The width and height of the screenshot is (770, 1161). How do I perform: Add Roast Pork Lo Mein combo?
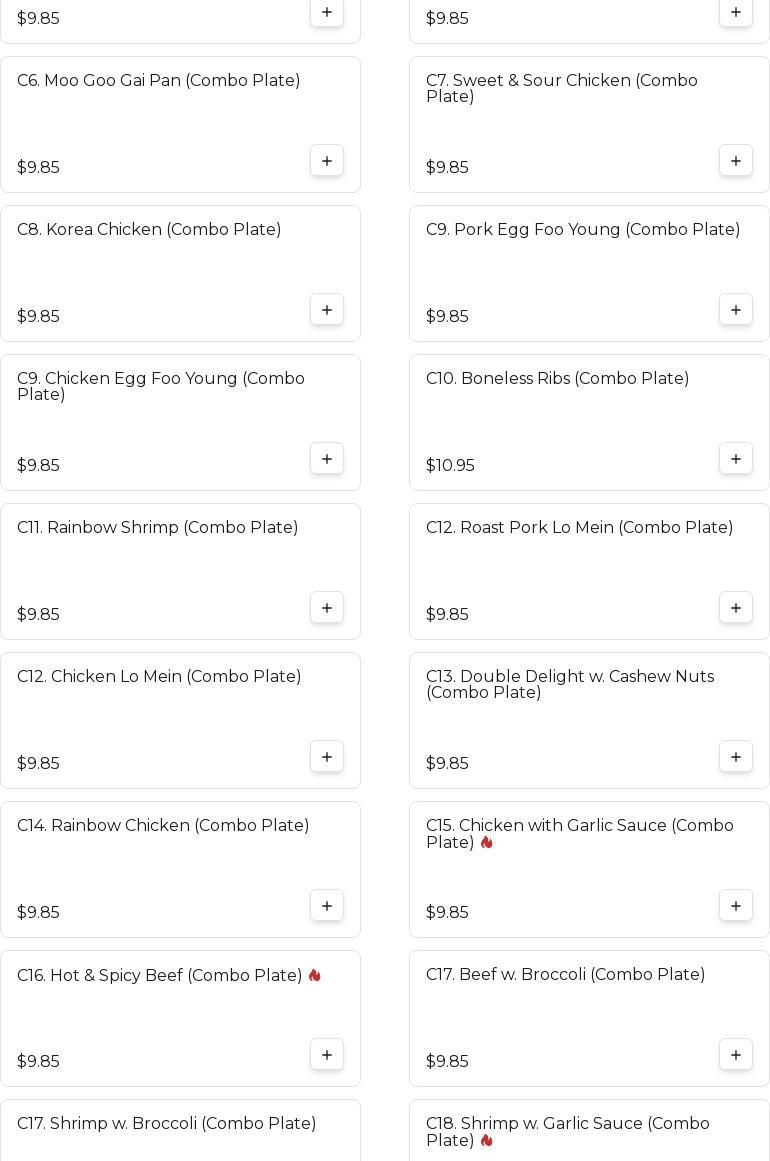click(x=736, y=608)
